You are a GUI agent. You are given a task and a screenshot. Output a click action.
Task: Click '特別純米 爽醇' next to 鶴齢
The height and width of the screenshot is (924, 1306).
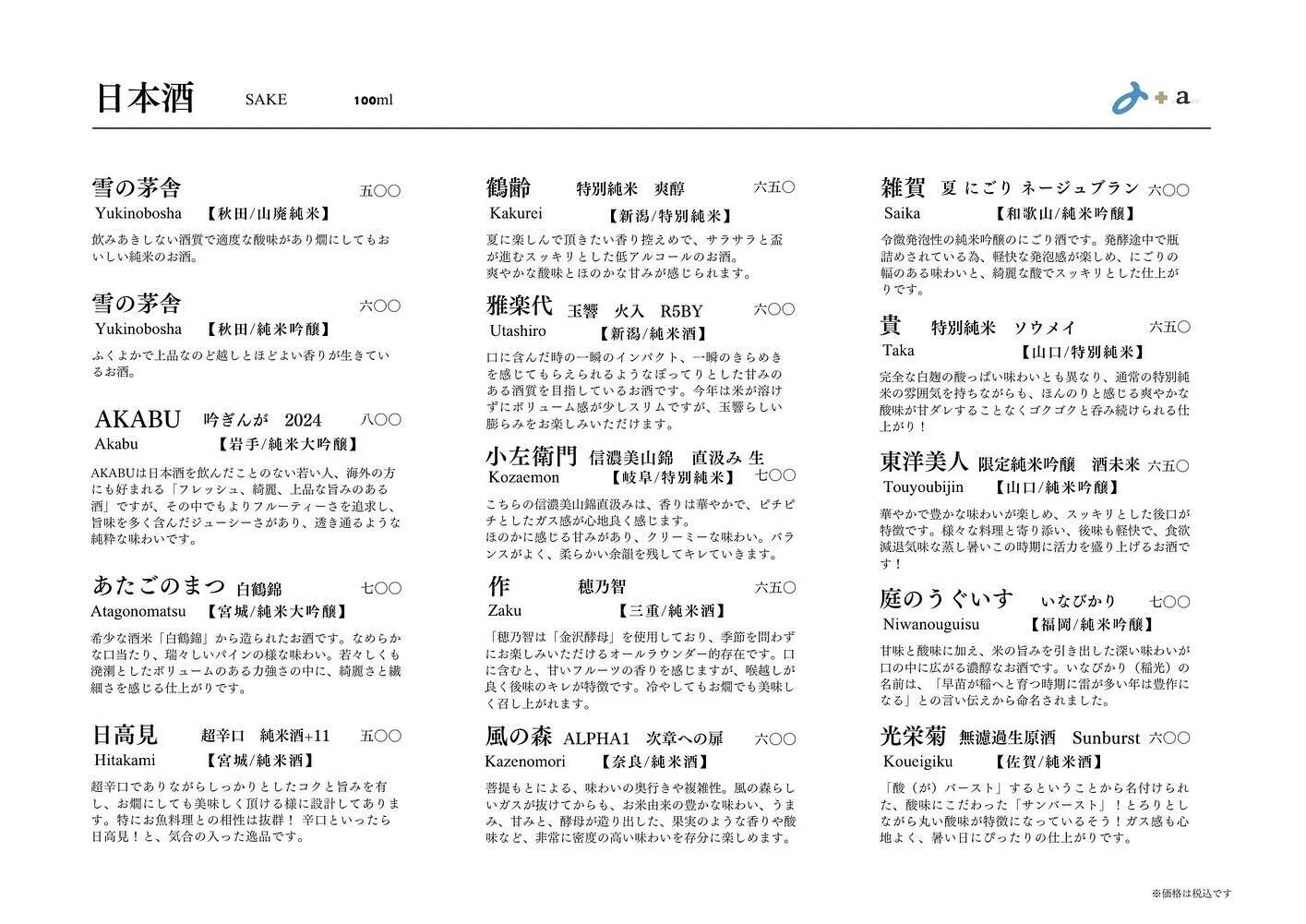click(630, 189)
